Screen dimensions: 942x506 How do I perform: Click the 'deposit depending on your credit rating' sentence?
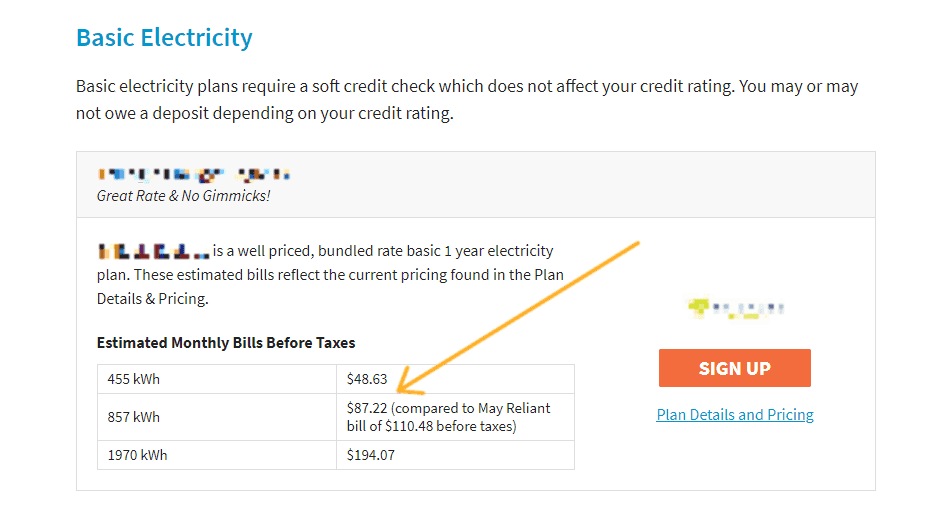pyautogui.click(x=265, y=113)
